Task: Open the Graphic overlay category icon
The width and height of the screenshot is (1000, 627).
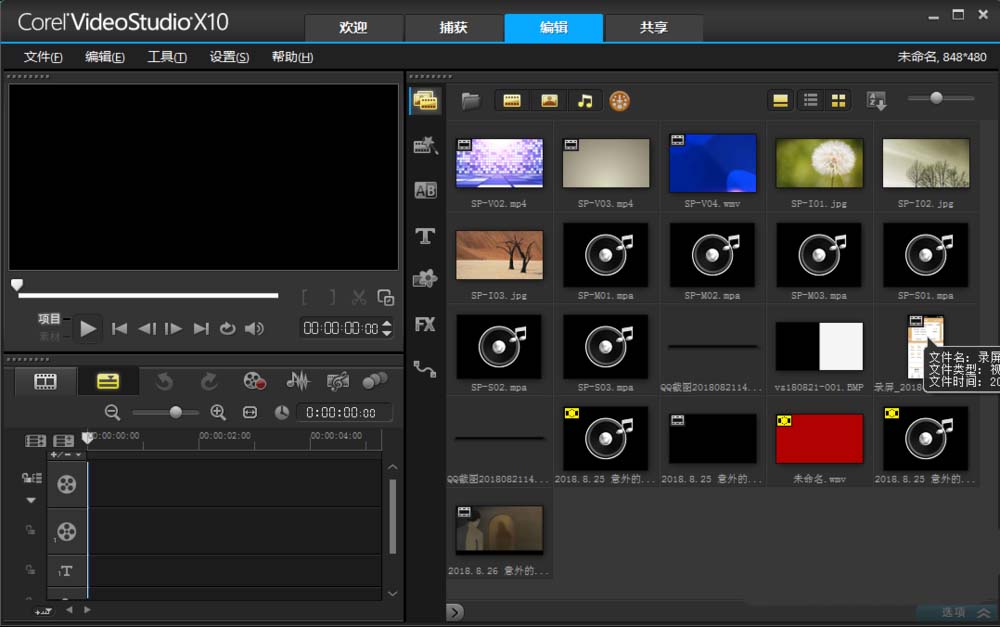Action: tap(425, 281)
